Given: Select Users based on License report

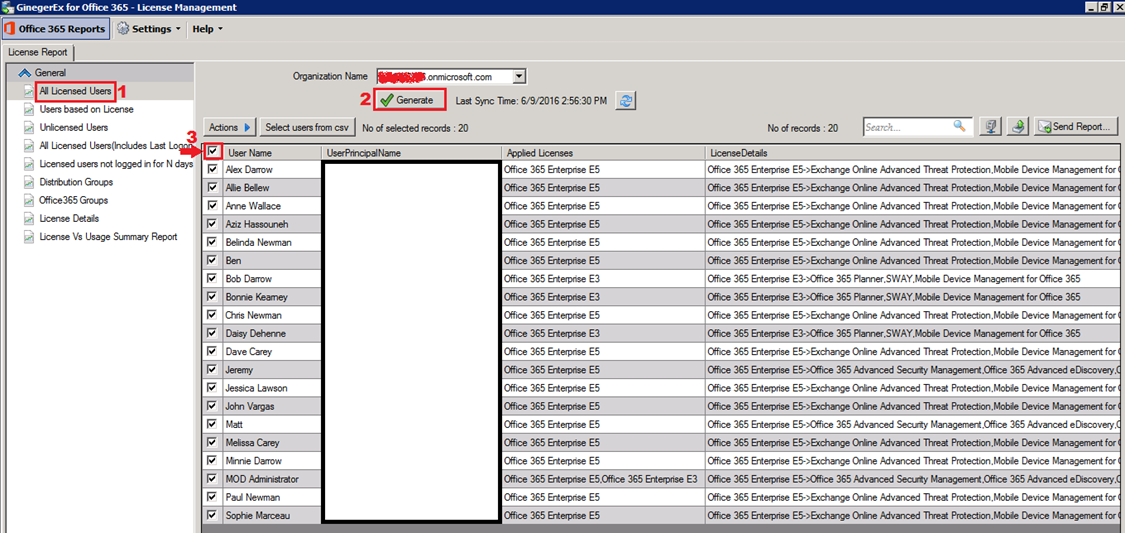Looking at the screenshot, I should [x=86, y=110].
